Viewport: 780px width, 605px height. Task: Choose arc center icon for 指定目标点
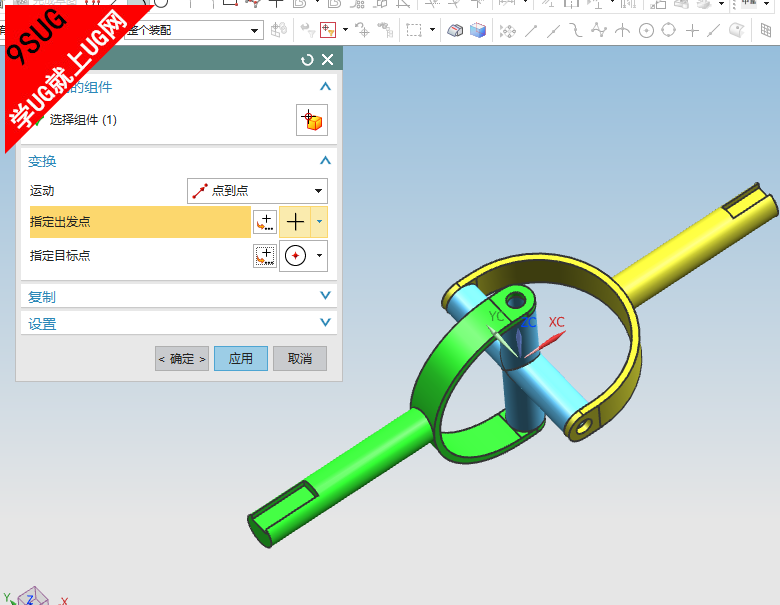pyautogui.click(x=295, y=256)
